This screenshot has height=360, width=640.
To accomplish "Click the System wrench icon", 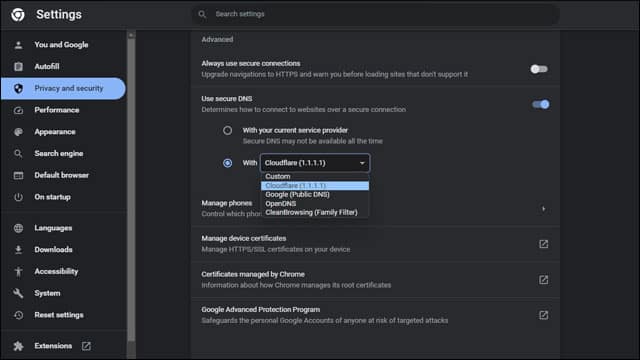I will pyautogui.click(x=18, y=293).
